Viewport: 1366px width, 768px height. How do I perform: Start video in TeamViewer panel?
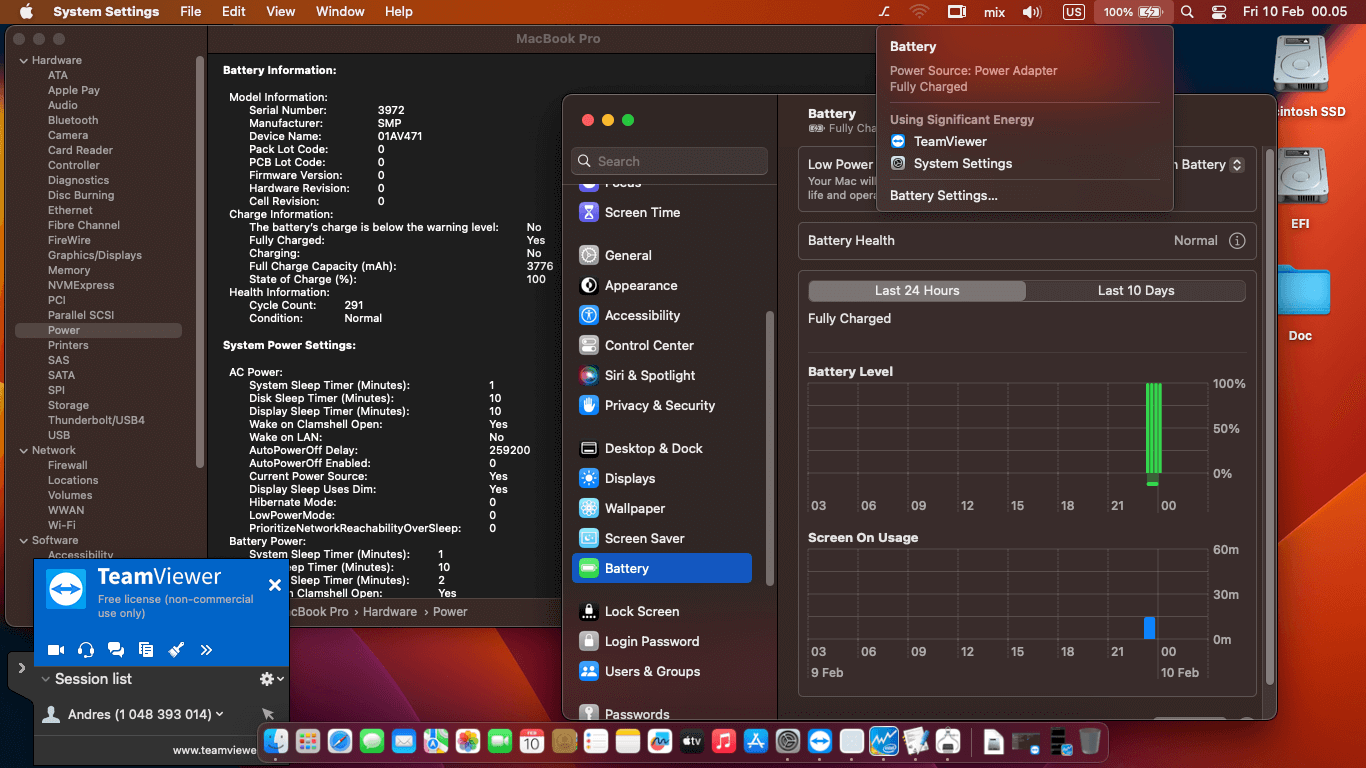tap(56, 650)
